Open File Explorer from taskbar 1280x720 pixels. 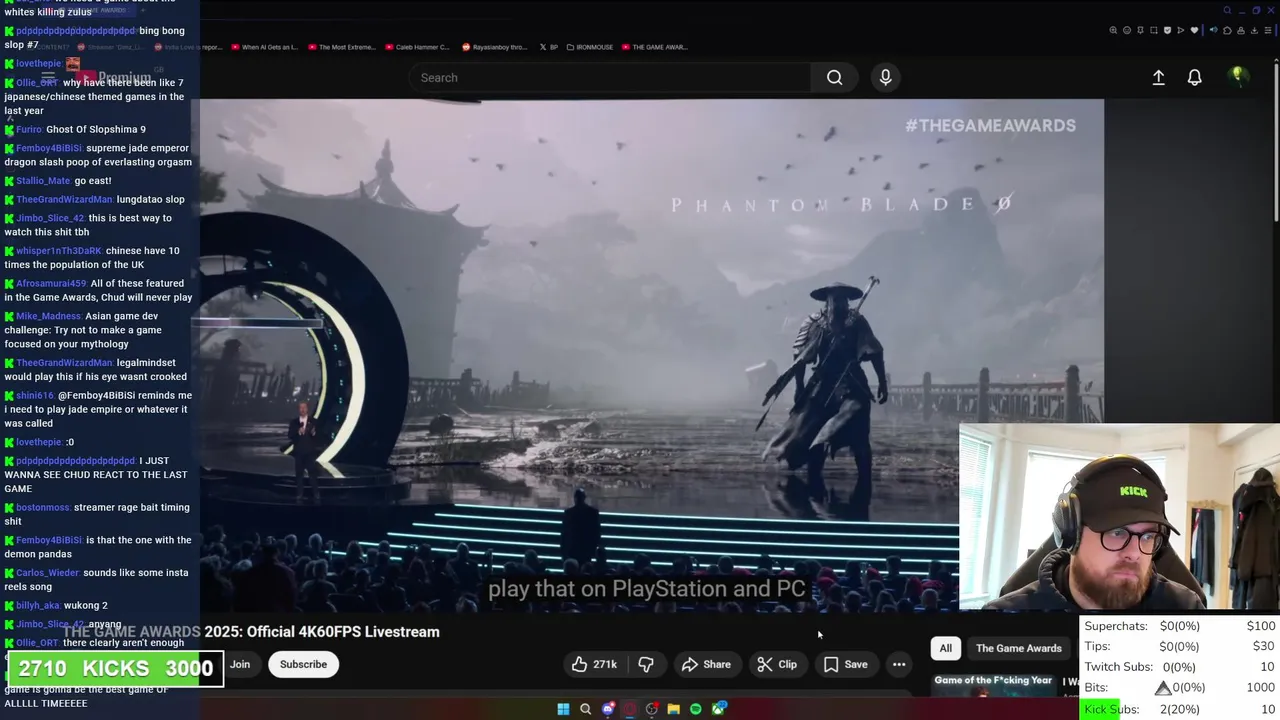coord(673,709)
